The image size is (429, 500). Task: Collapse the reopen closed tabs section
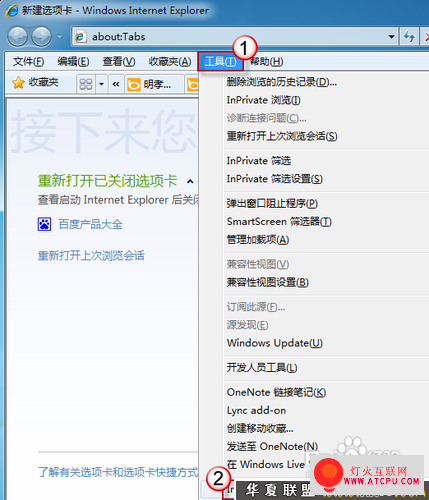point(190,181)
